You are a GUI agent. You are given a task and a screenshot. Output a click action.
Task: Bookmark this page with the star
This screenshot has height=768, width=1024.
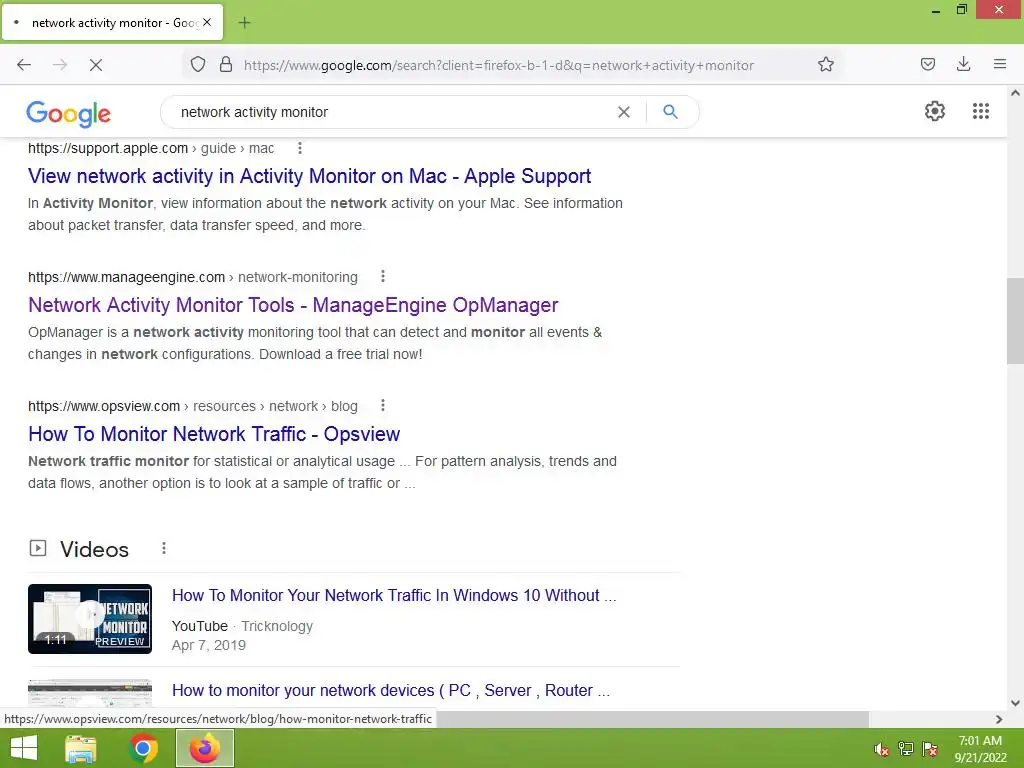click(x=825, y=64)
